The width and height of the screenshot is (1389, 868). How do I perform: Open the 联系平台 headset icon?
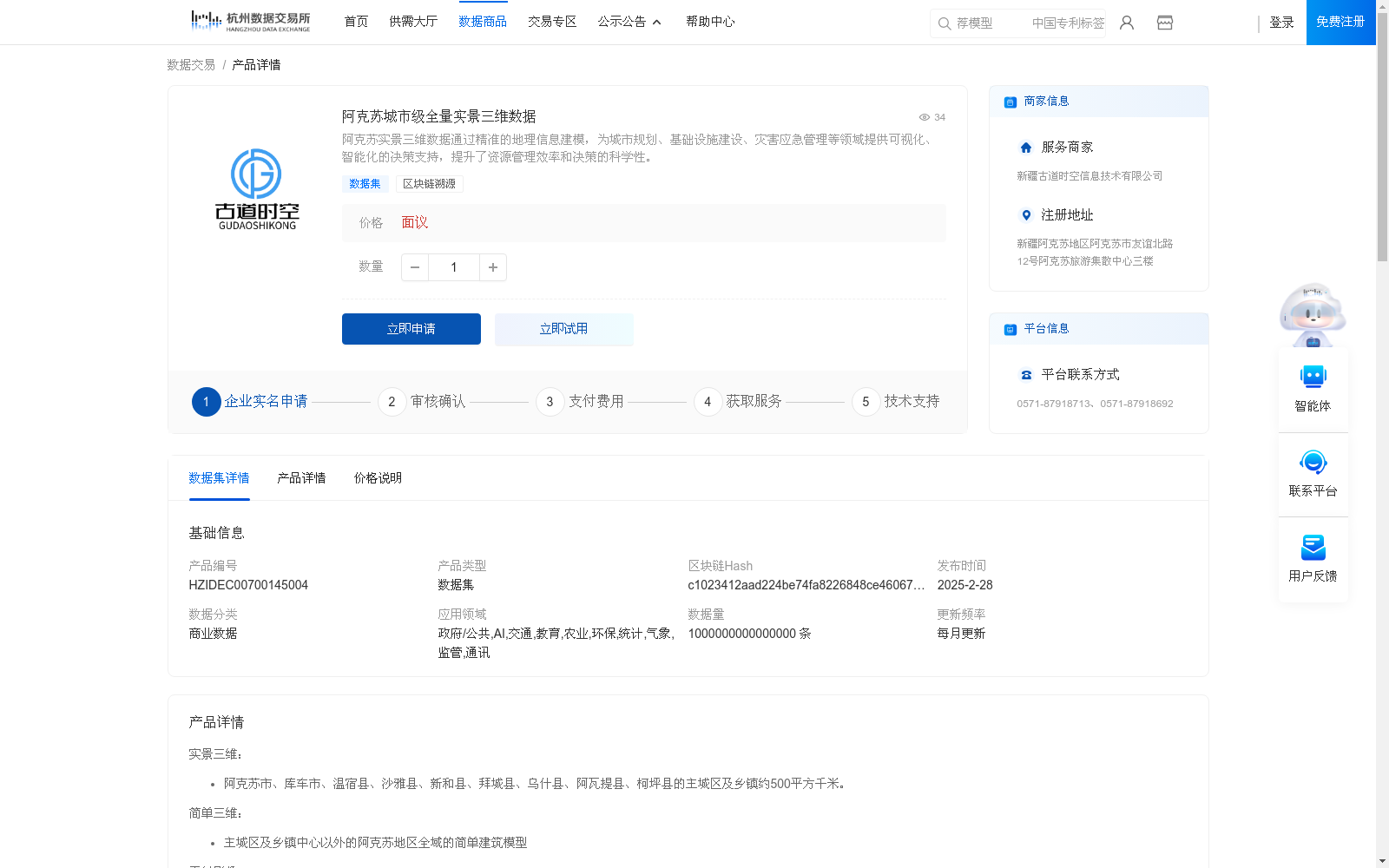pos(1313,462)
